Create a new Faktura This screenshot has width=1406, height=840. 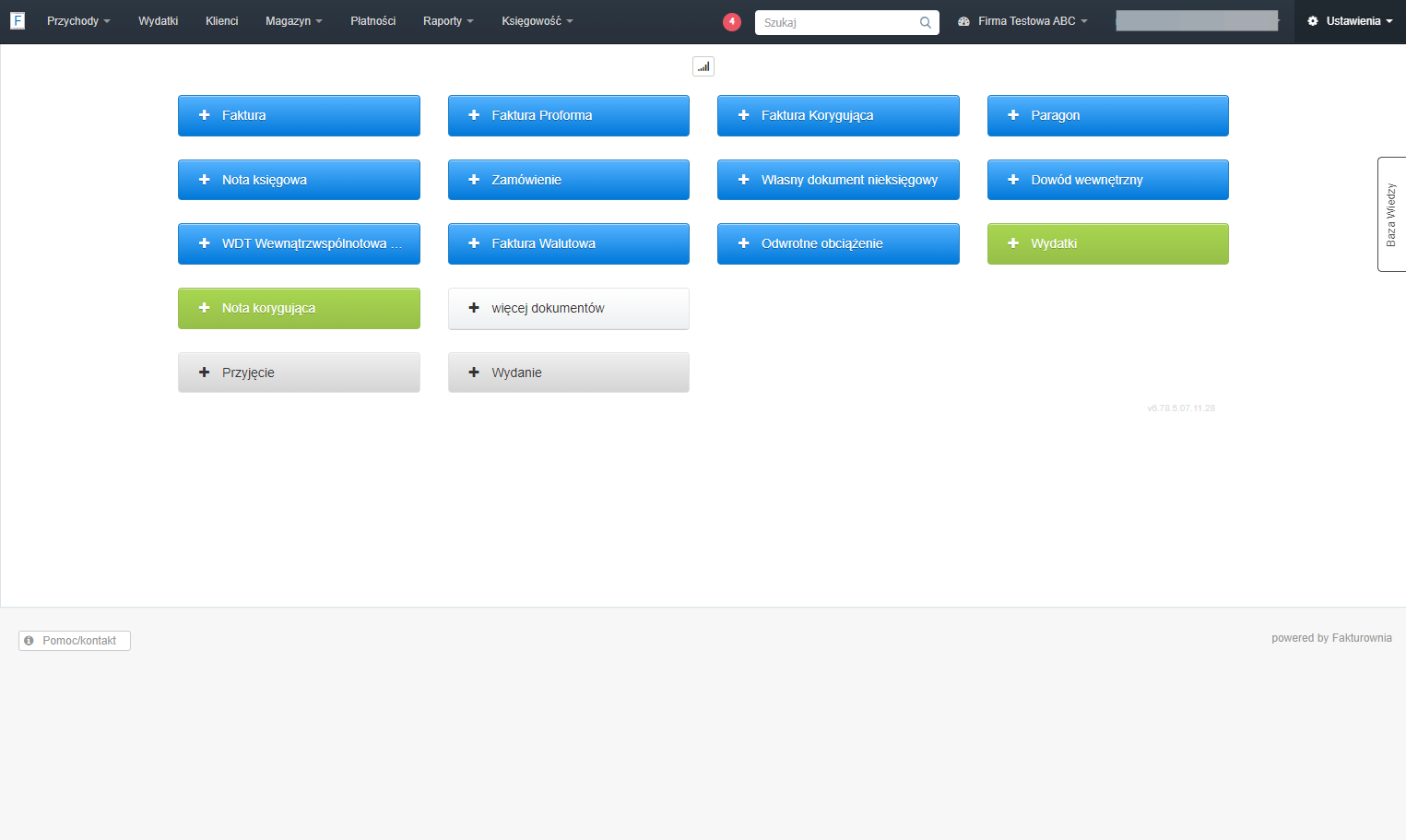299,115
